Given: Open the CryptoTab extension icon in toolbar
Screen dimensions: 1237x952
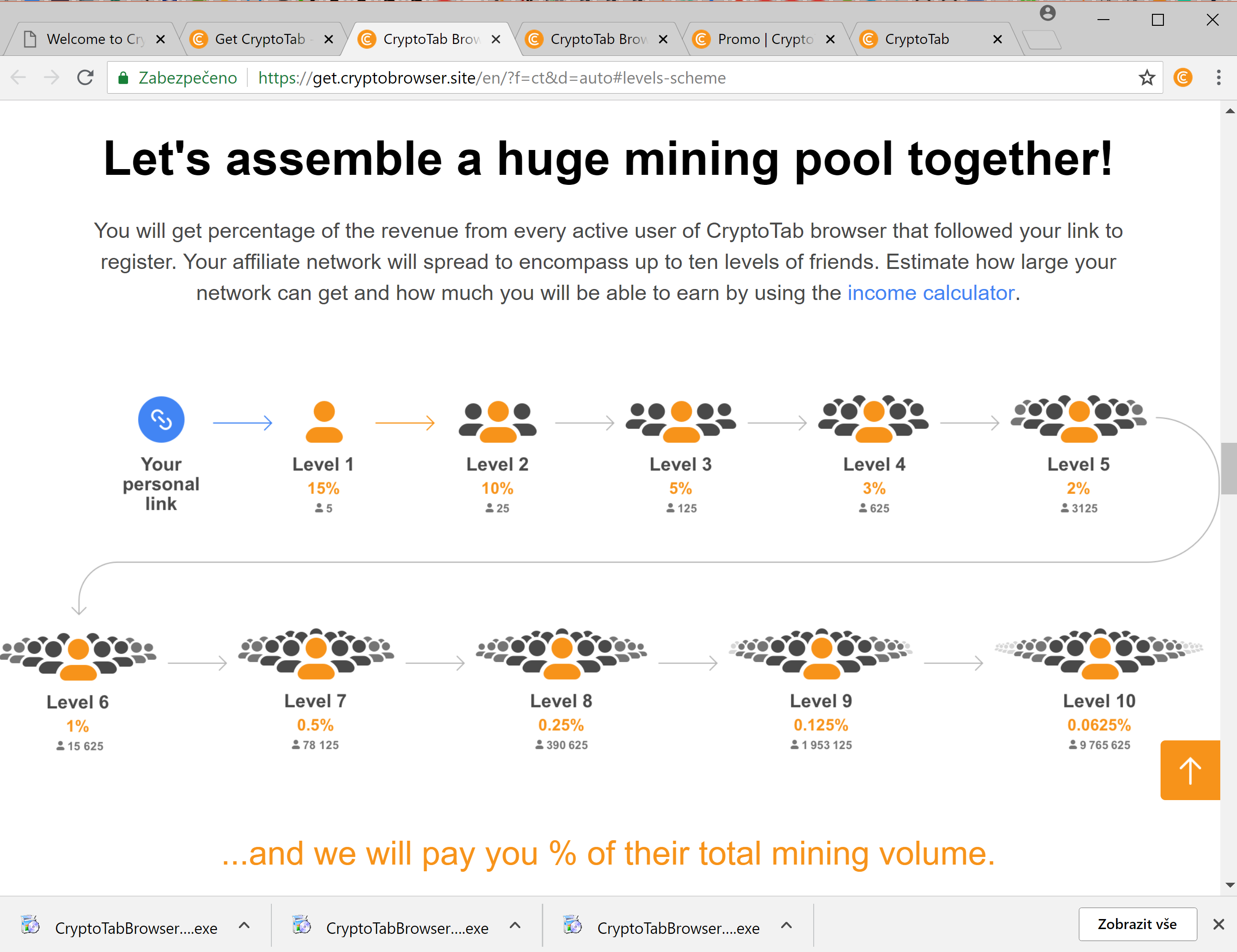Looking at the screenshot, I should pyautogui.click(x=1183, y=77).
